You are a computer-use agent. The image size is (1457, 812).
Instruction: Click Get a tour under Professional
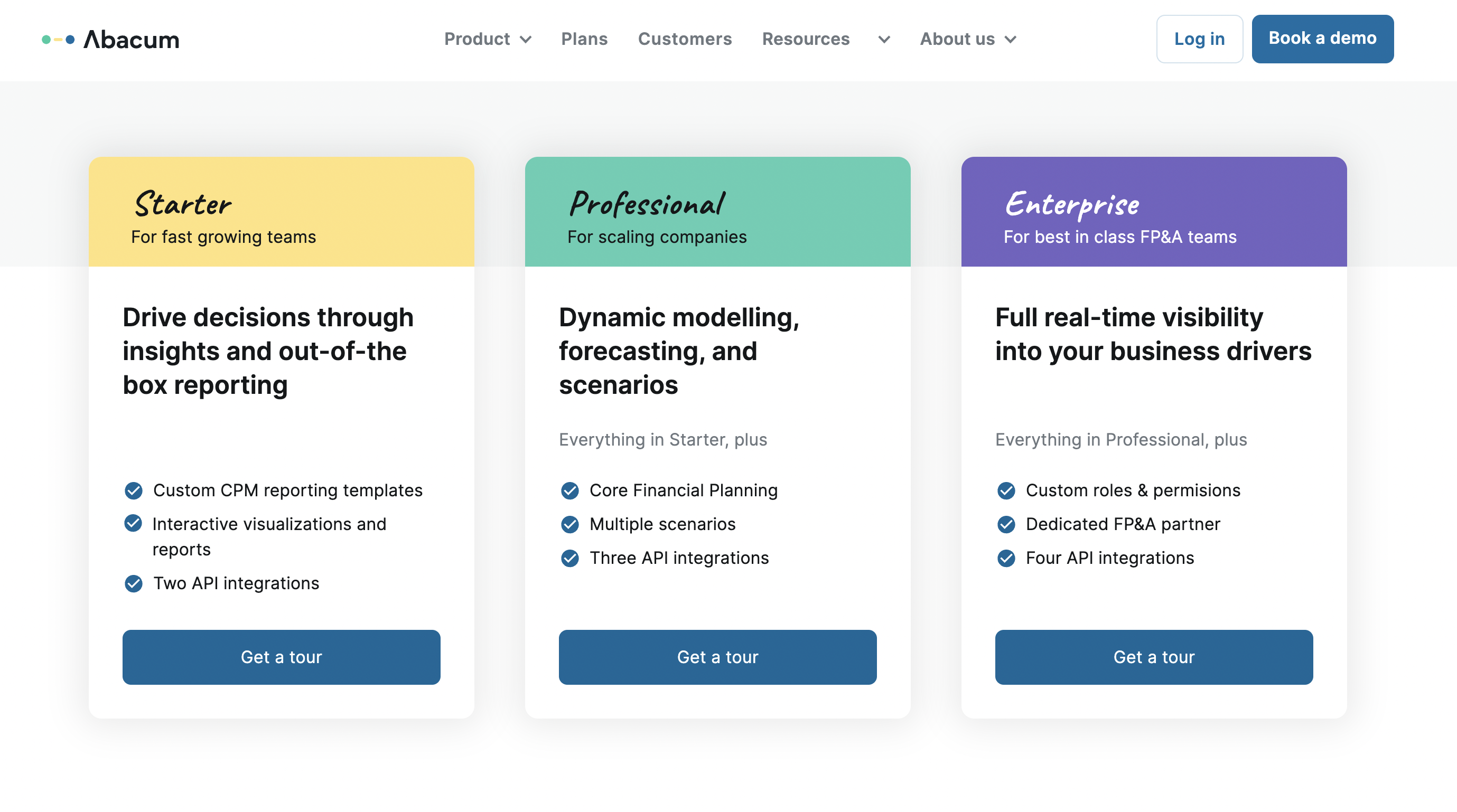pyautogui.click(x=717, y=657)
